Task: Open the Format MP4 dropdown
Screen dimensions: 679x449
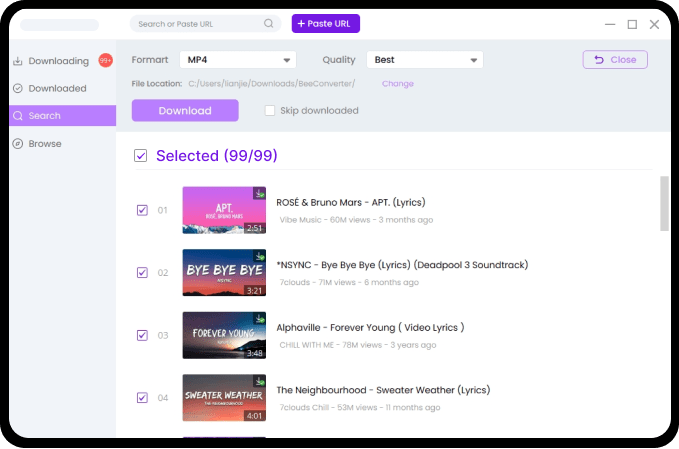Action: (238, 60)
